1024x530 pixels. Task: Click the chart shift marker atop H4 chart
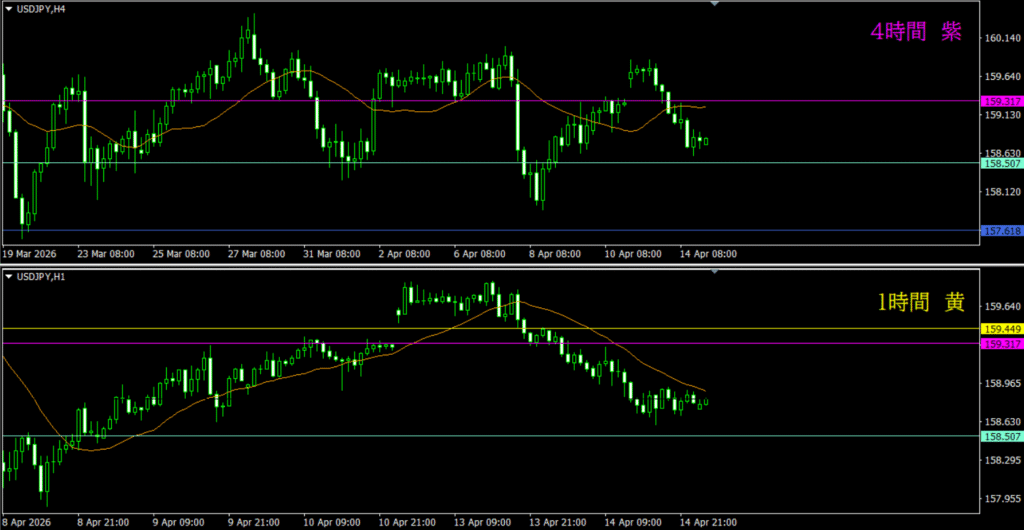(714, 4)
